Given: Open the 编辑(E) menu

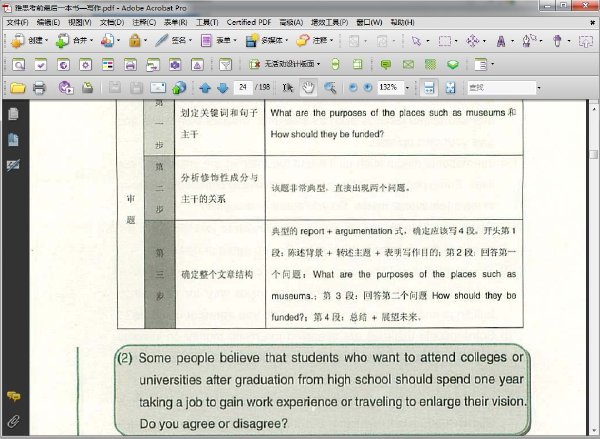Looking at the screenshot, I should 48,23.
